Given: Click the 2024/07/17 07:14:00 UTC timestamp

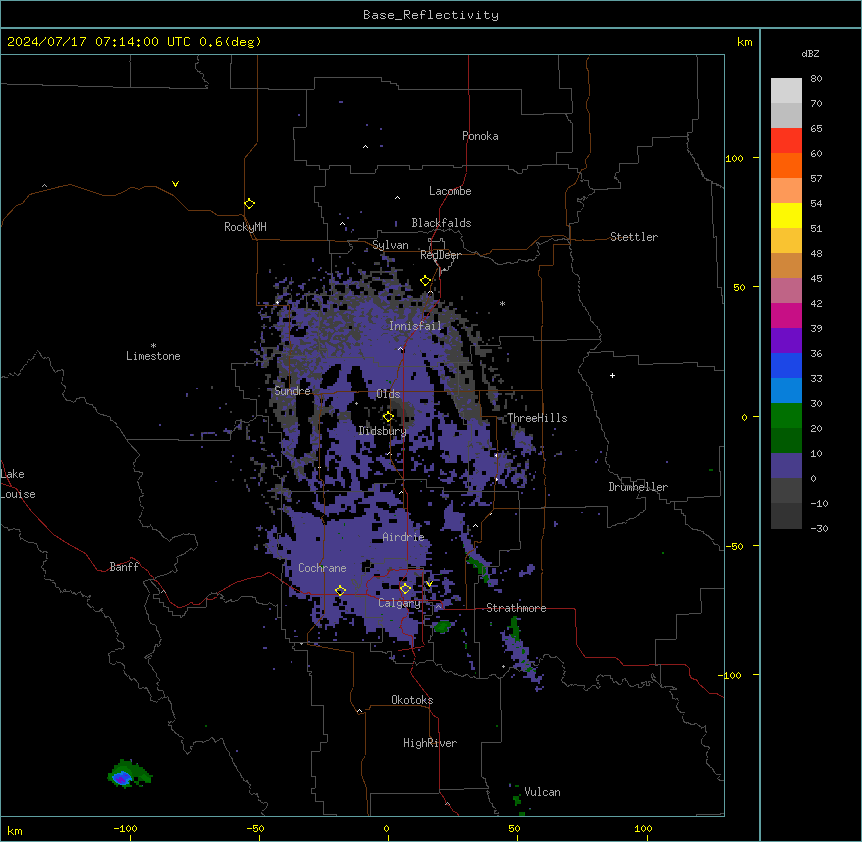Looking at the screenshot, I should pyautogui.click(x=99, y=42).
